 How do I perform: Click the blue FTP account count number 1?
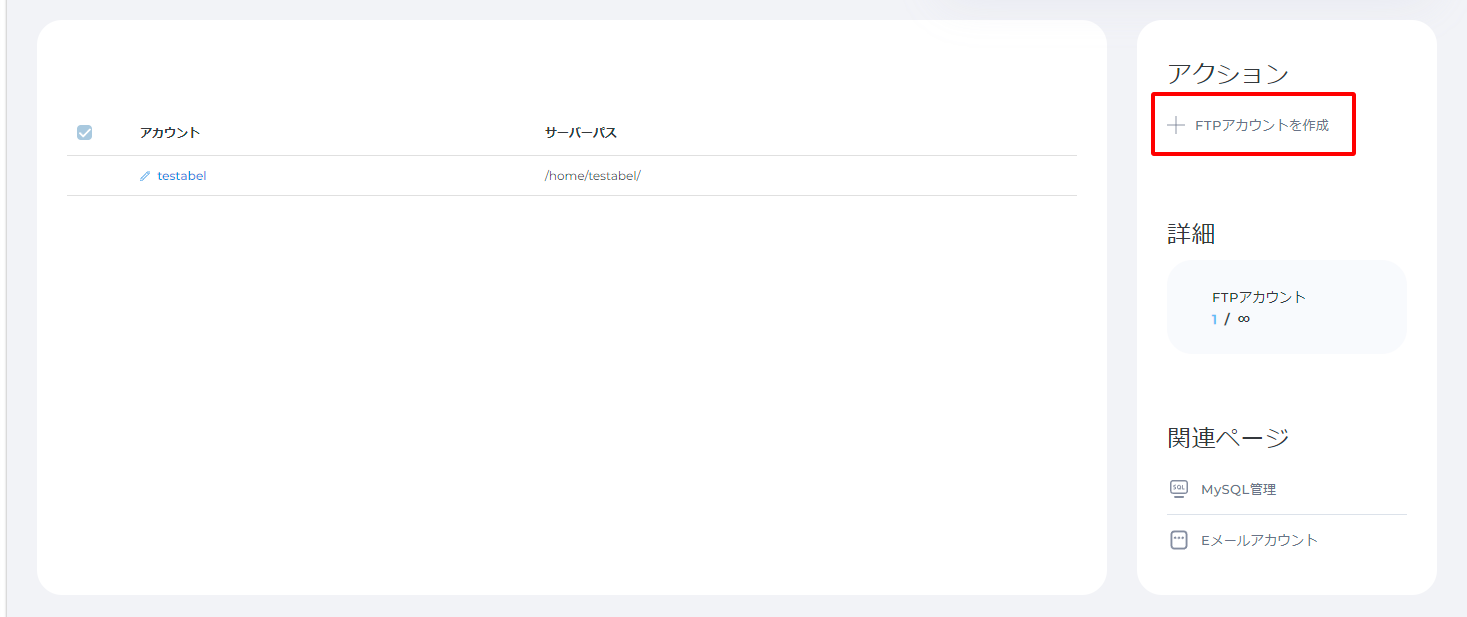click(1215, 319)
